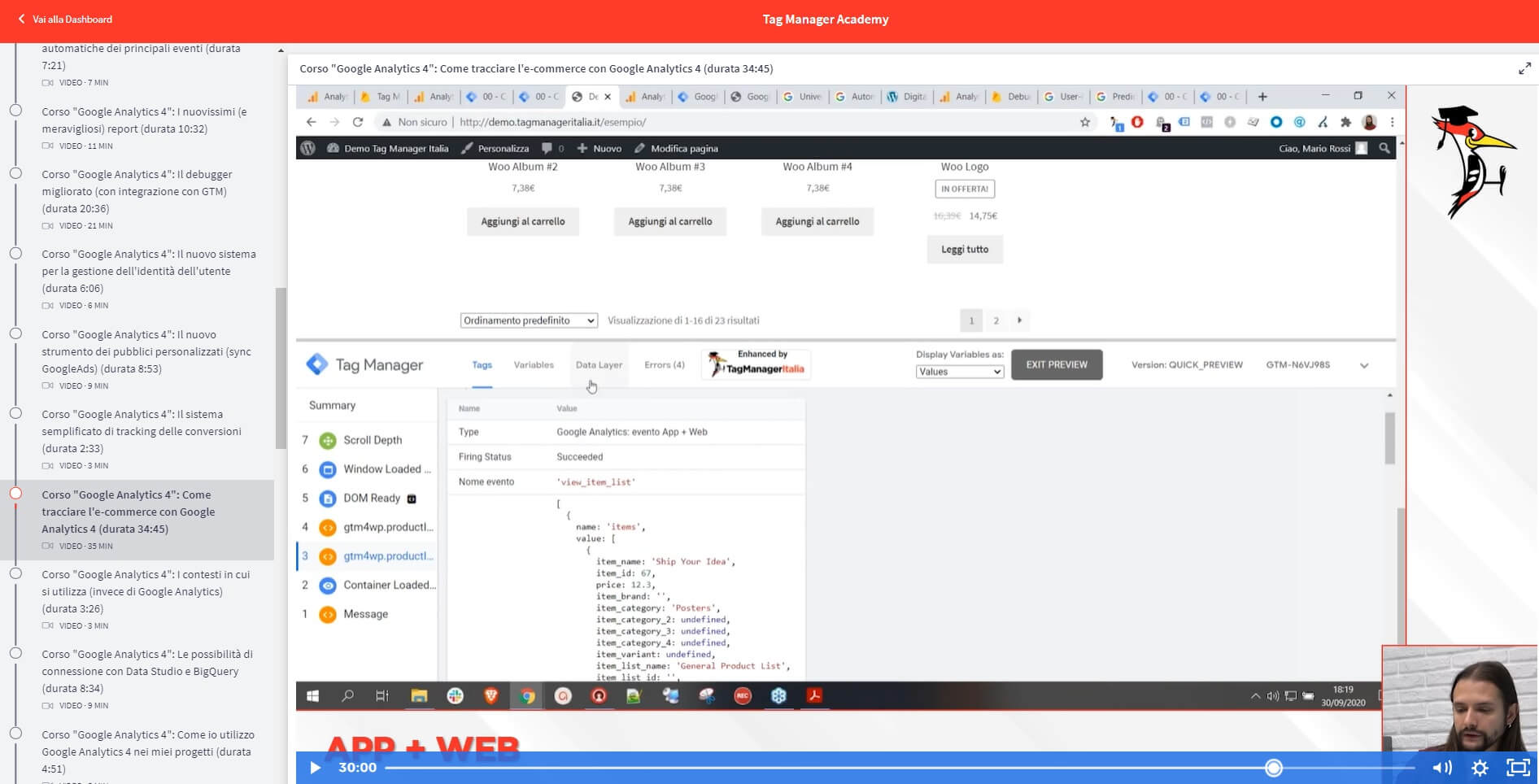Screen dimensions: 1539x784
Task: Add Woo Album #4 to cart
Action: pyautogui.click(x=817, y=221)
